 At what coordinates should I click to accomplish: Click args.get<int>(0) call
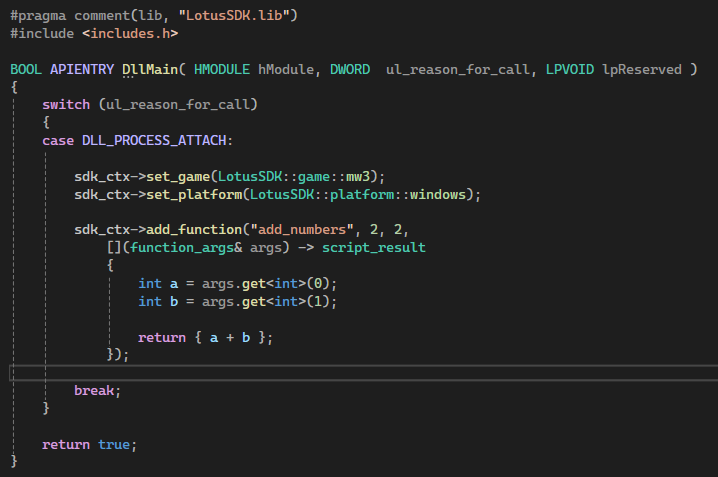[x=266, y=284]
